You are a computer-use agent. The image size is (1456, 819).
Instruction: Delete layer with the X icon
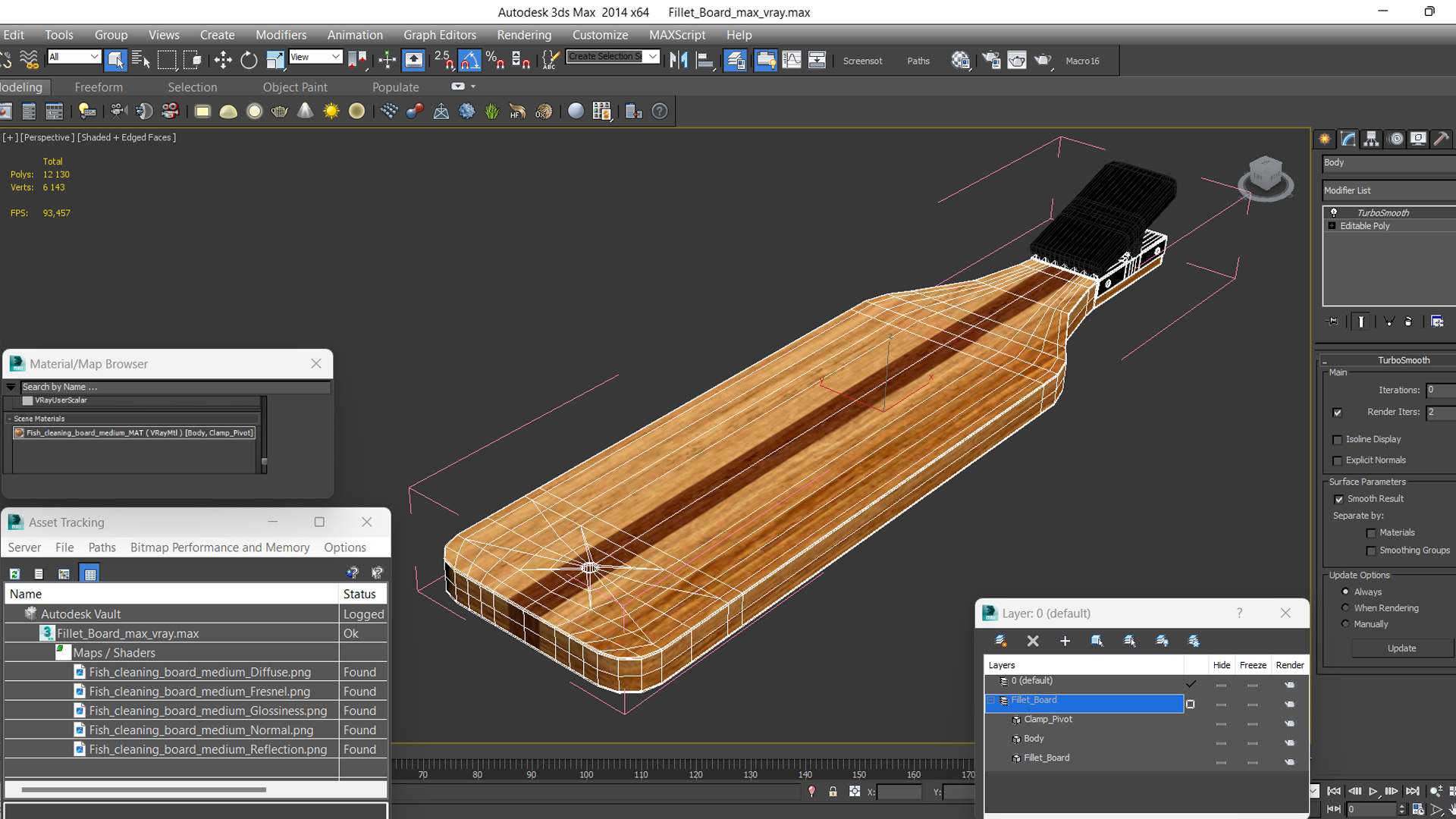coord(1033,641)
